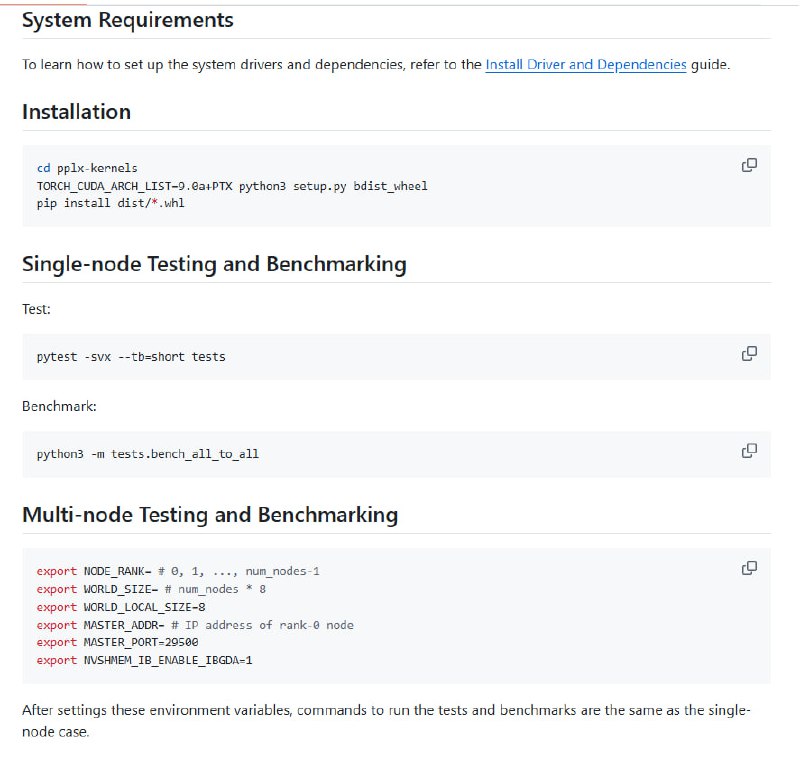This screenshot has width=800, height=759.
Task: Copy the Installation code block
Action: pyautogui.click(x=748, y=165)
